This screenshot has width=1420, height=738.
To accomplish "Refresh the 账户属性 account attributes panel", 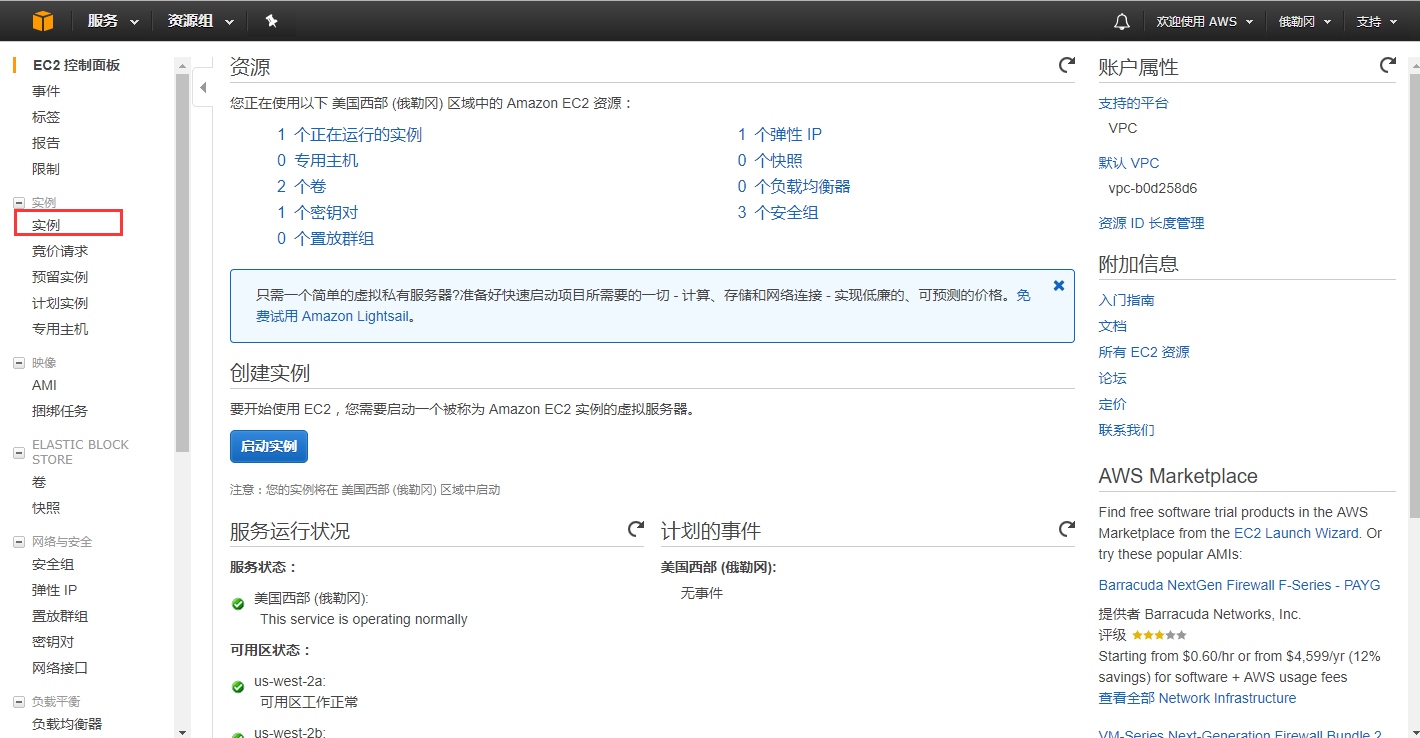I will 1387,66.
